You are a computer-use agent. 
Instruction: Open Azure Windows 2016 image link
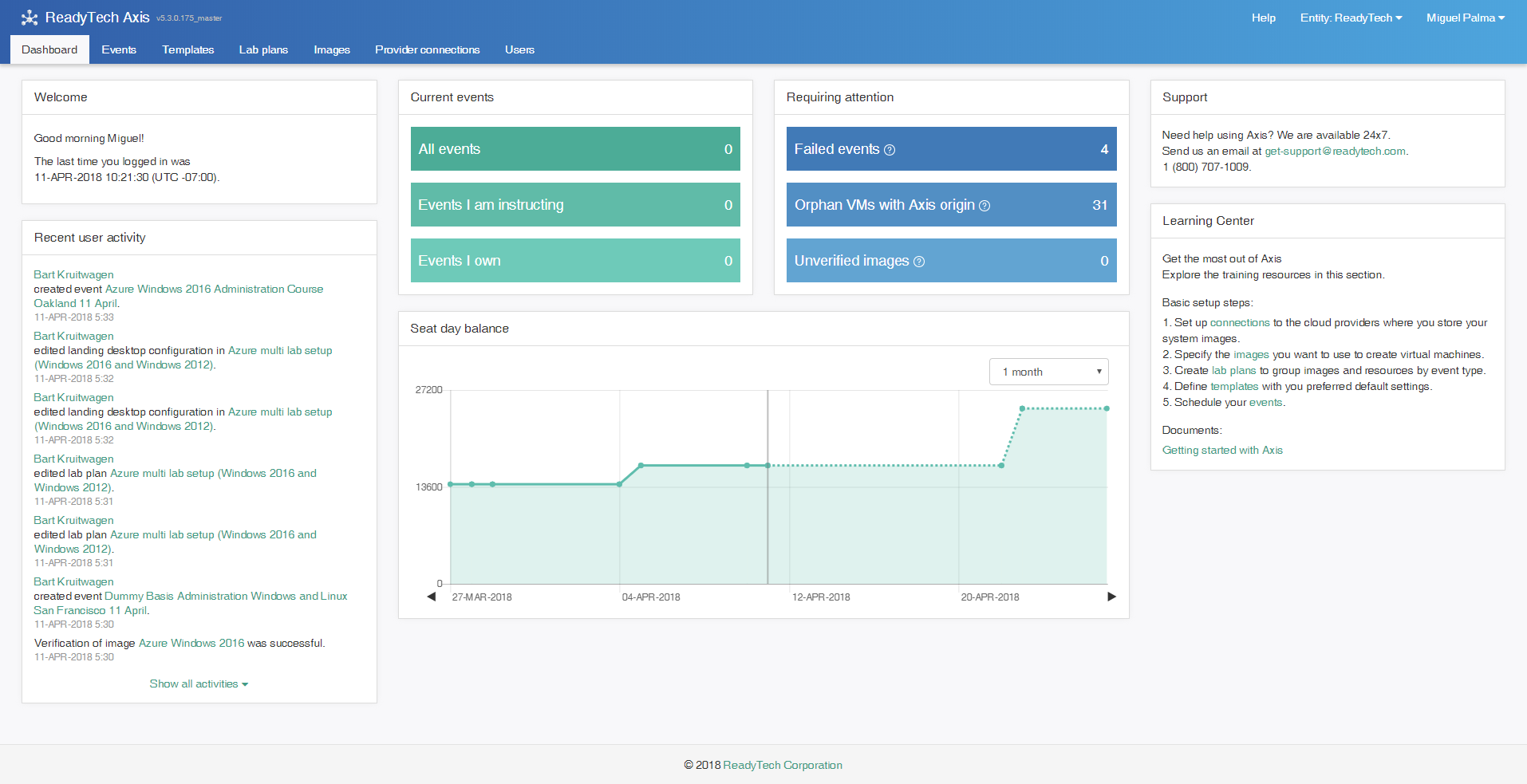click(191, 643)
